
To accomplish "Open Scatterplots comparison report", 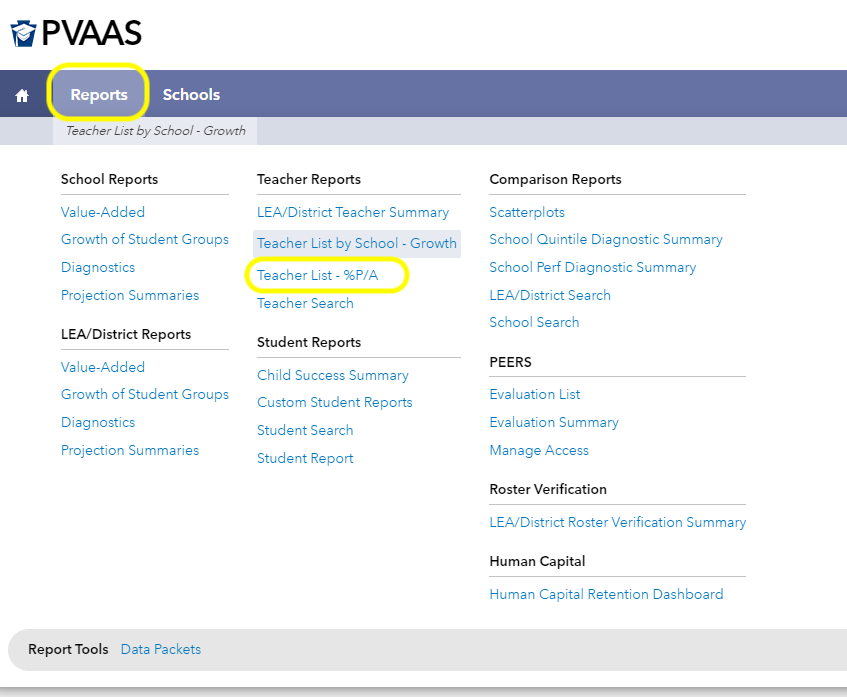I will click(x=527, y=212).
